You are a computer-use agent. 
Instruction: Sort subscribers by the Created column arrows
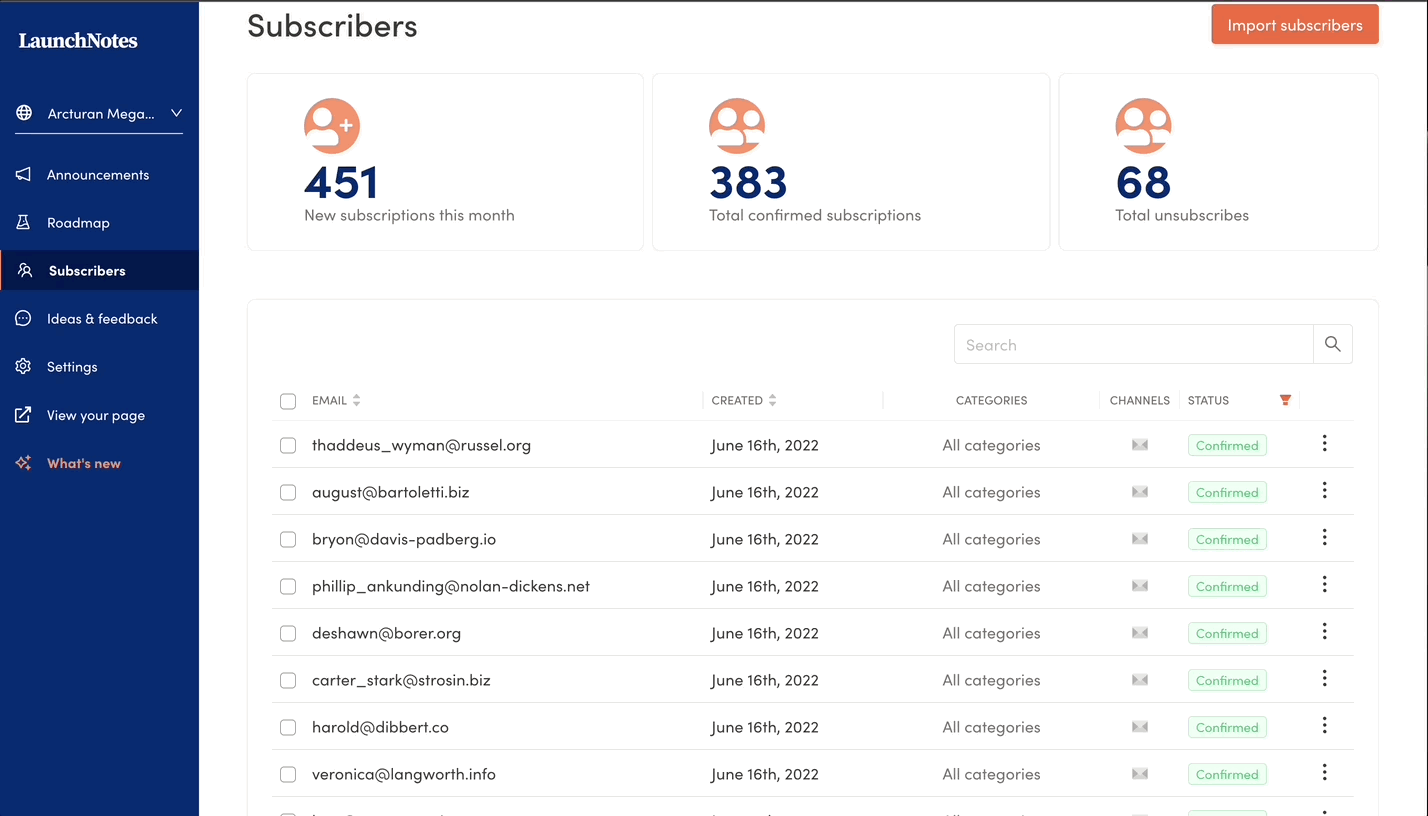[772, 400]
